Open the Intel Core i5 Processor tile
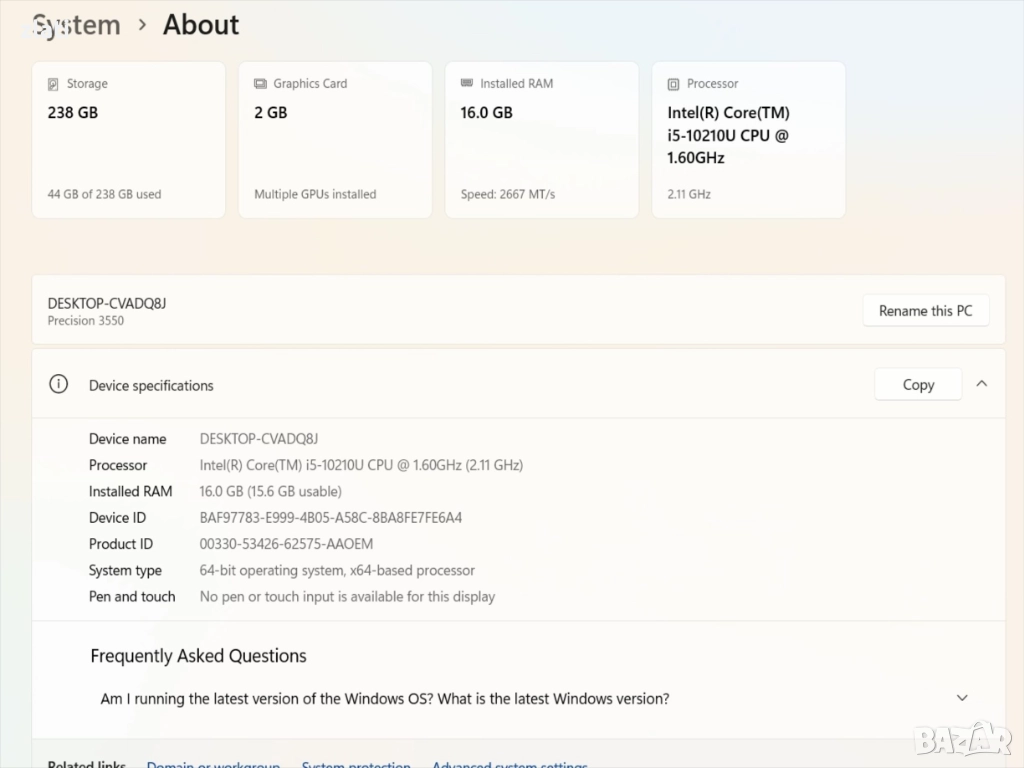1024x768 pixels. 748,140
